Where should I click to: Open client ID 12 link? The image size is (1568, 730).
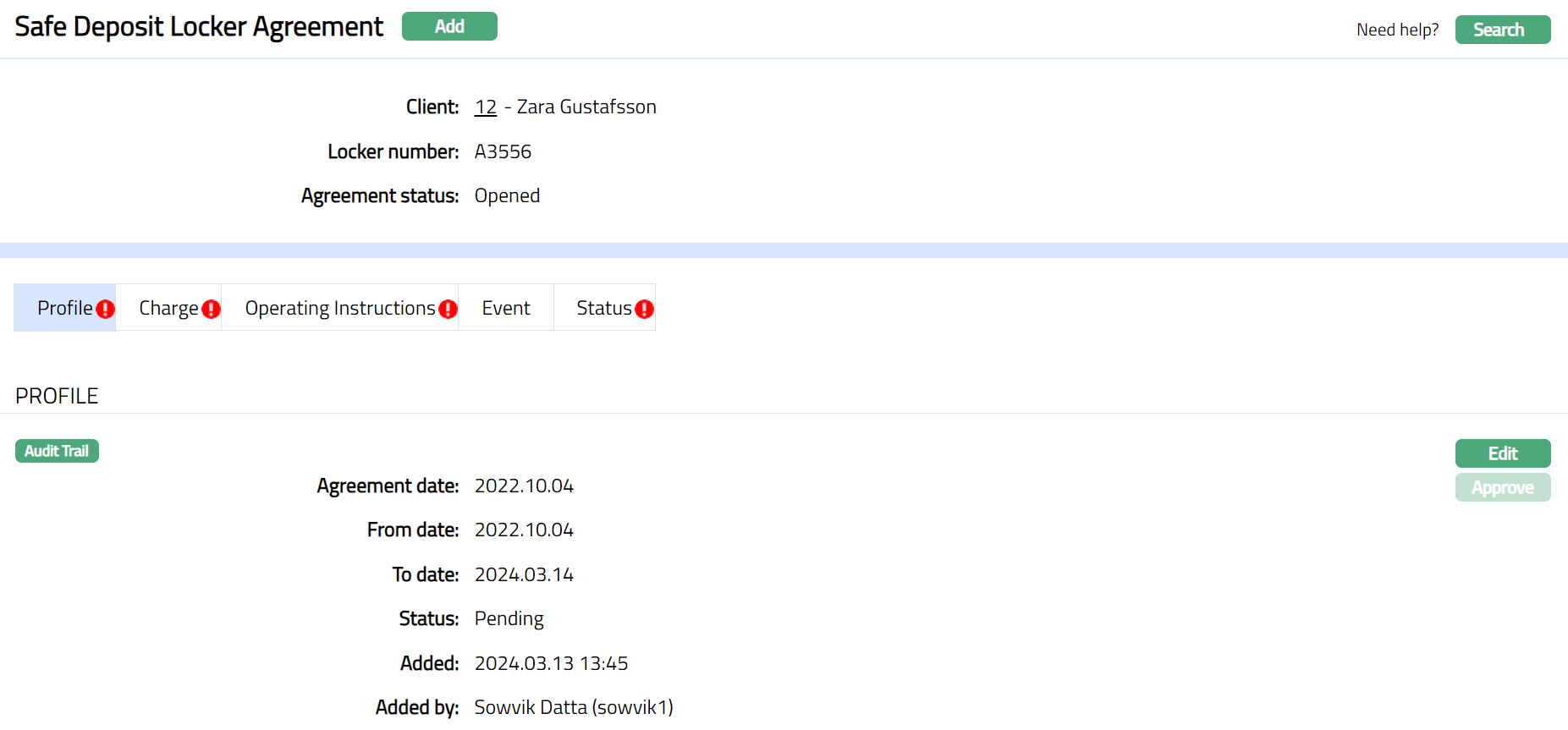coord(485,107)
